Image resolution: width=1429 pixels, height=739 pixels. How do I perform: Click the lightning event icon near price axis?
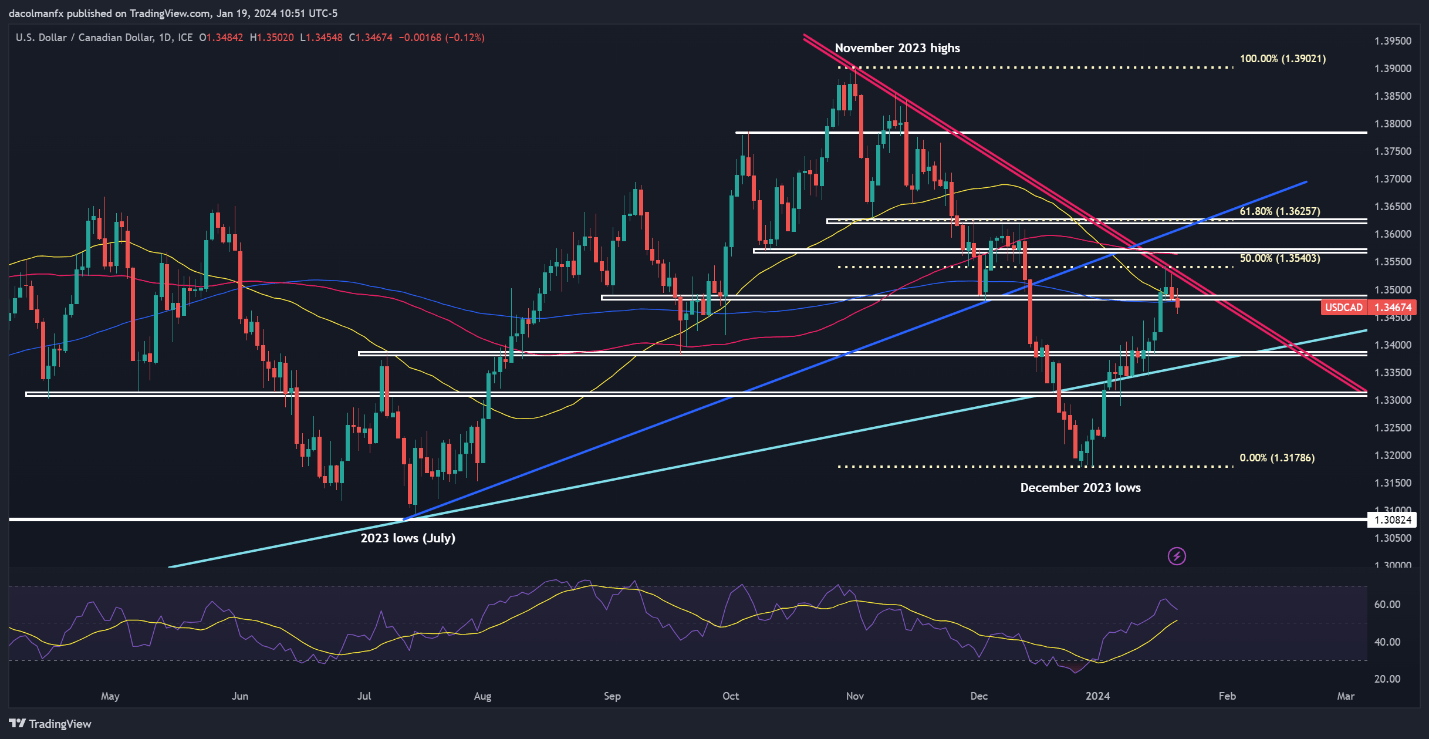tap(1177, 555)
